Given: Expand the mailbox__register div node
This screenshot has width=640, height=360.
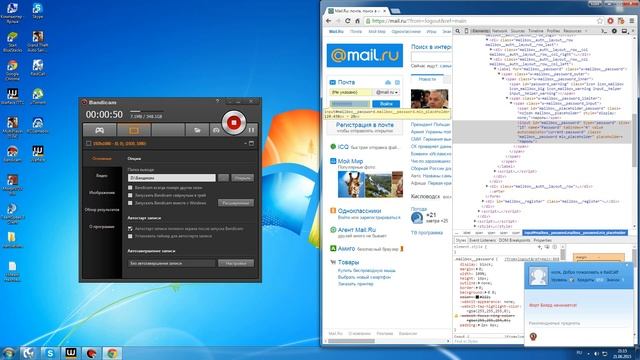Looking at the screenshot, I should coord(483,201).
